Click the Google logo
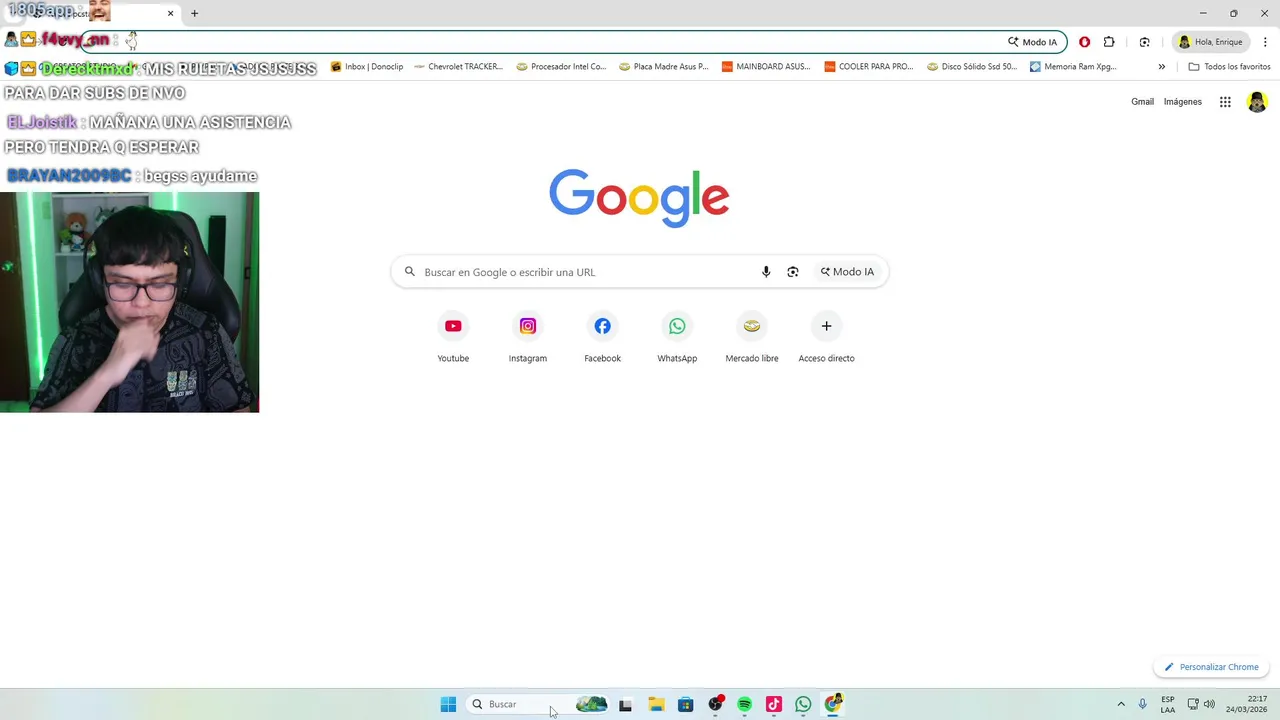 click(639, 198)
